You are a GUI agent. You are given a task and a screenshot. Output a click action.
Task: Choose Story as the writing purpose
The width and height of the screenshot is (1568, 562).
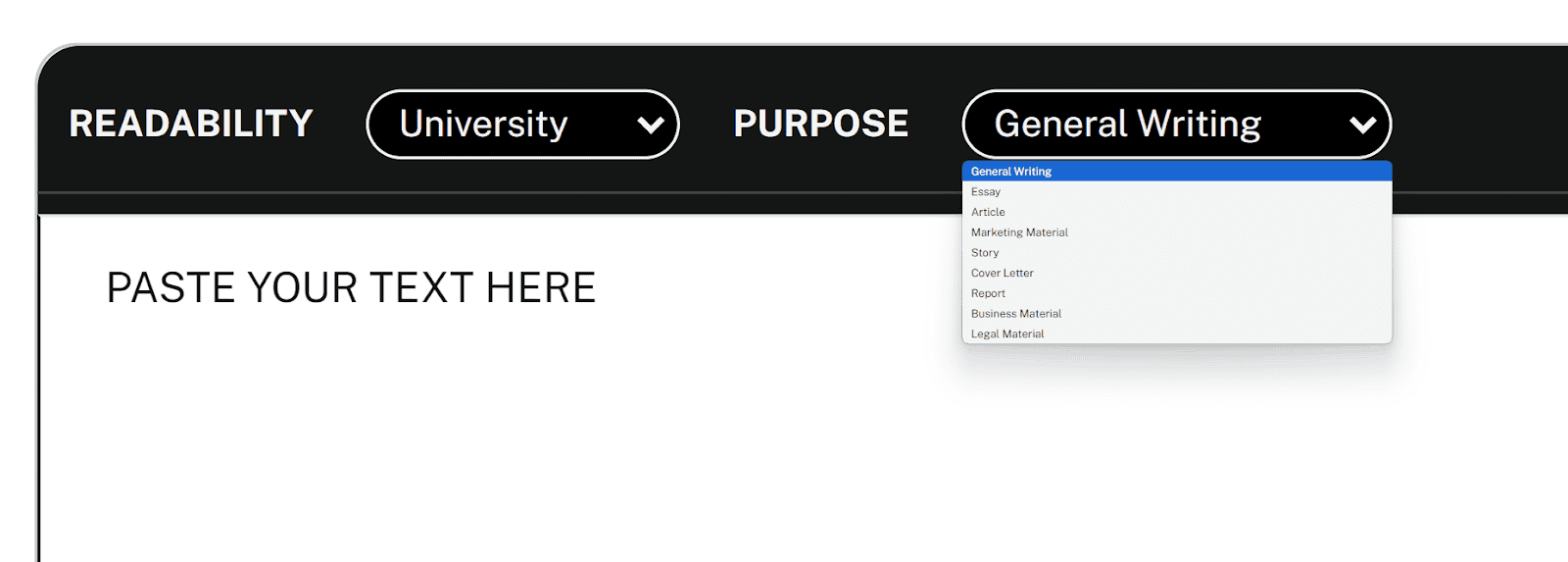click(x=985, y=253)
